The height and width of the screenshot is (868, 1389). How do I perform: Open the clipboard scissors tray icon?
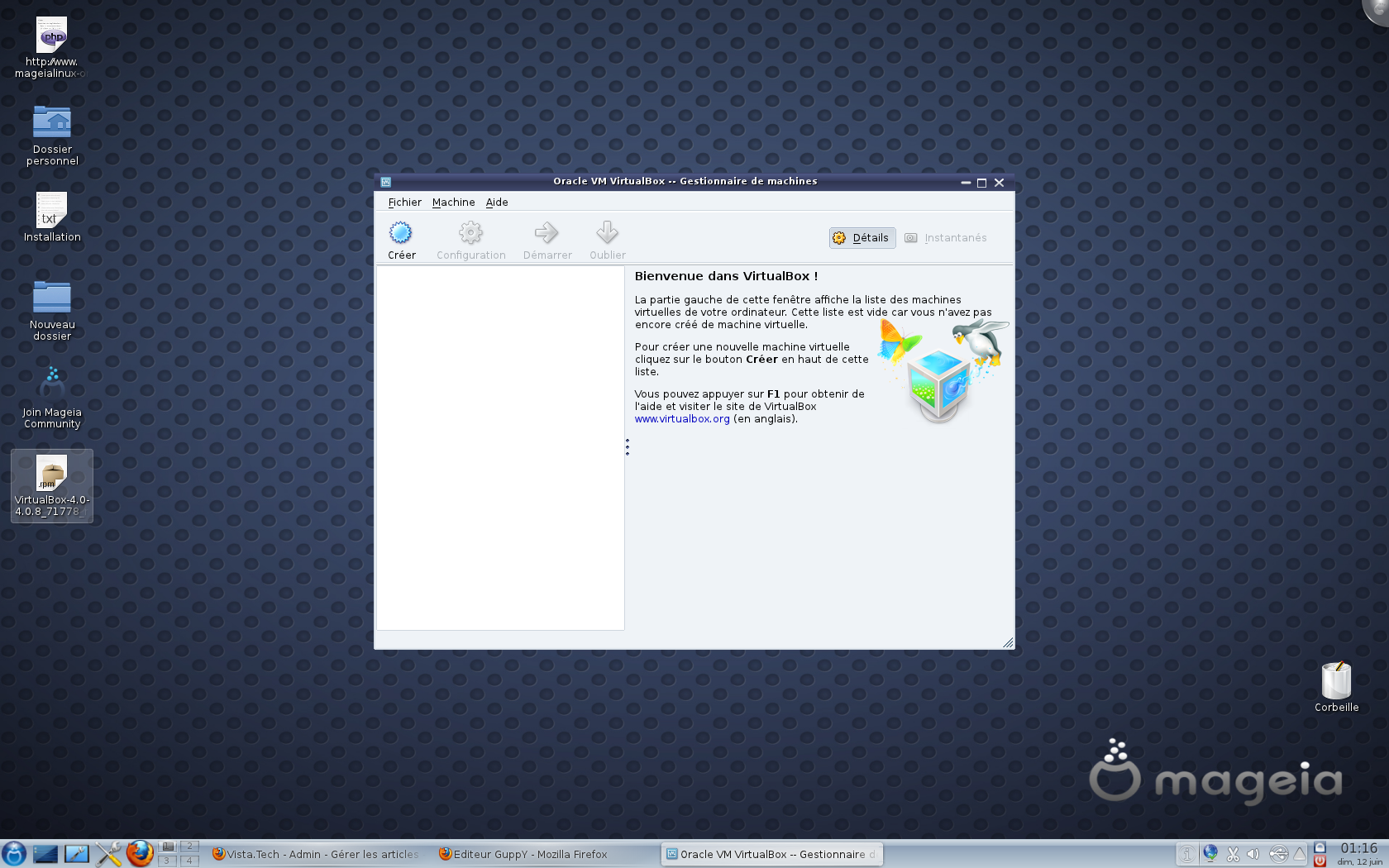[x=1233, y=854]
